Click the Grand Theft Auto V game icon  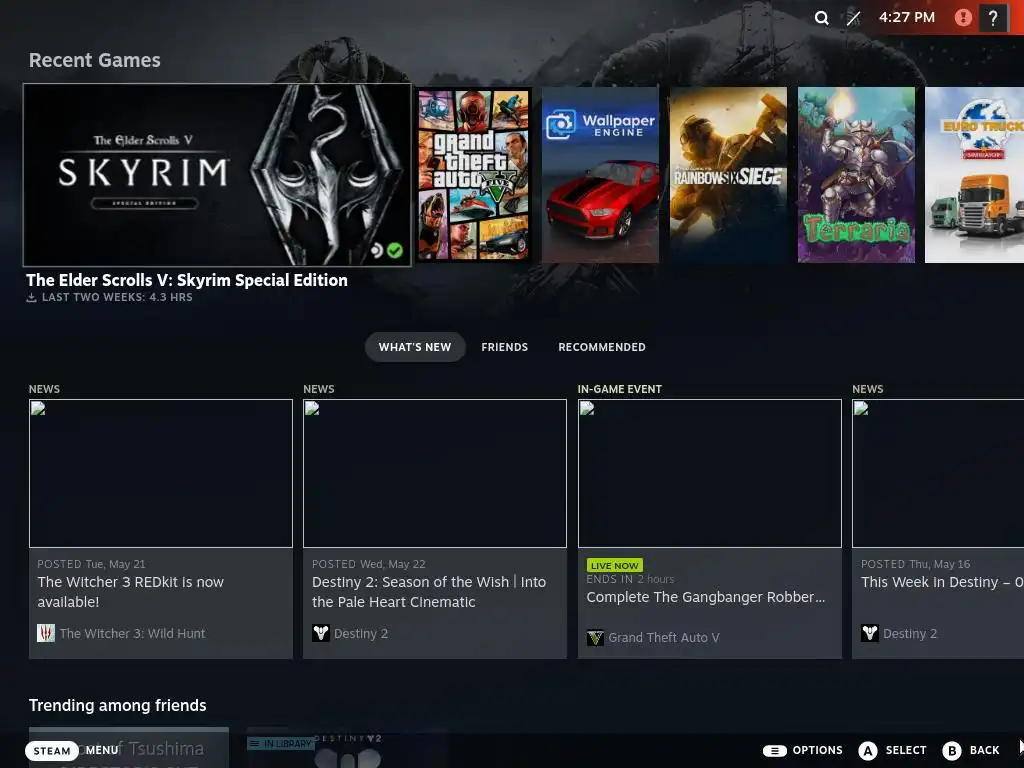pyautogui.click(x=595, y=637)
